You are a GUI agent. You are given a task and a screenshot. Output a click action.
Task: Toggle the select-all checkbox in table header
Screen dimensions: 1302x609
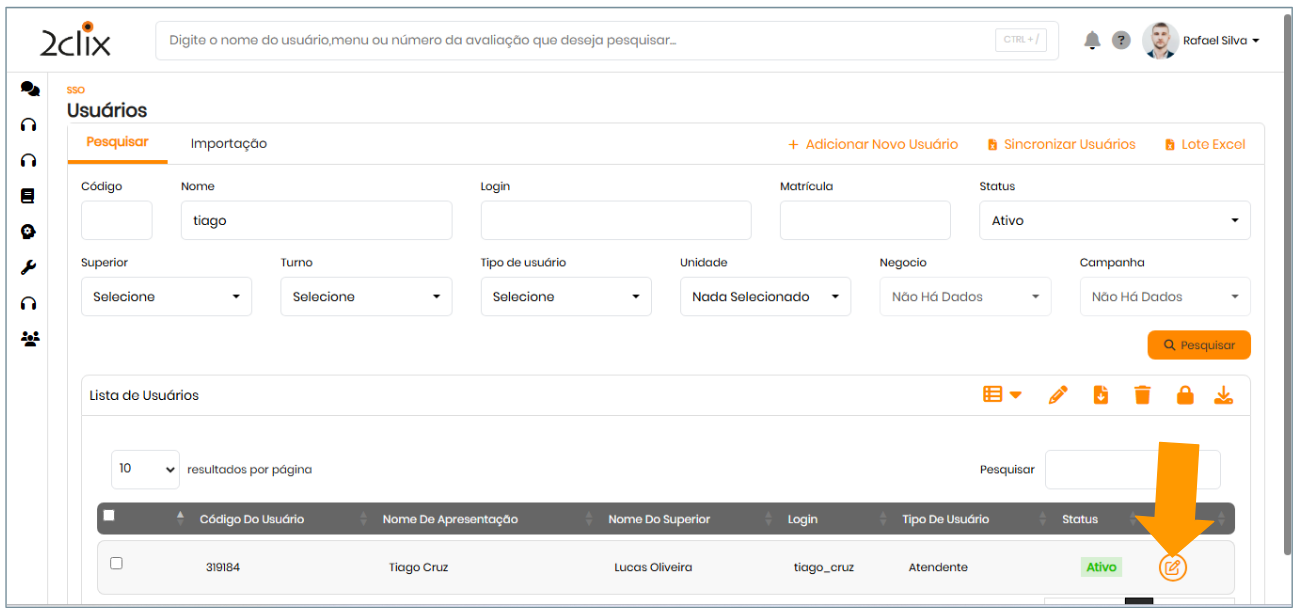coord(109,516)
